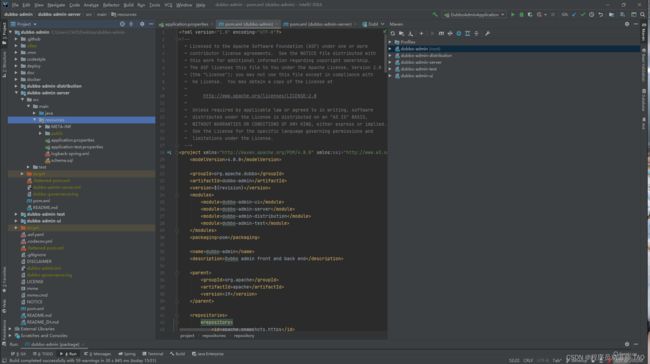The height and width of the screenshot is (364, 650).
Task: Click the Git update project icon
Action: click(x=574, y=15)
